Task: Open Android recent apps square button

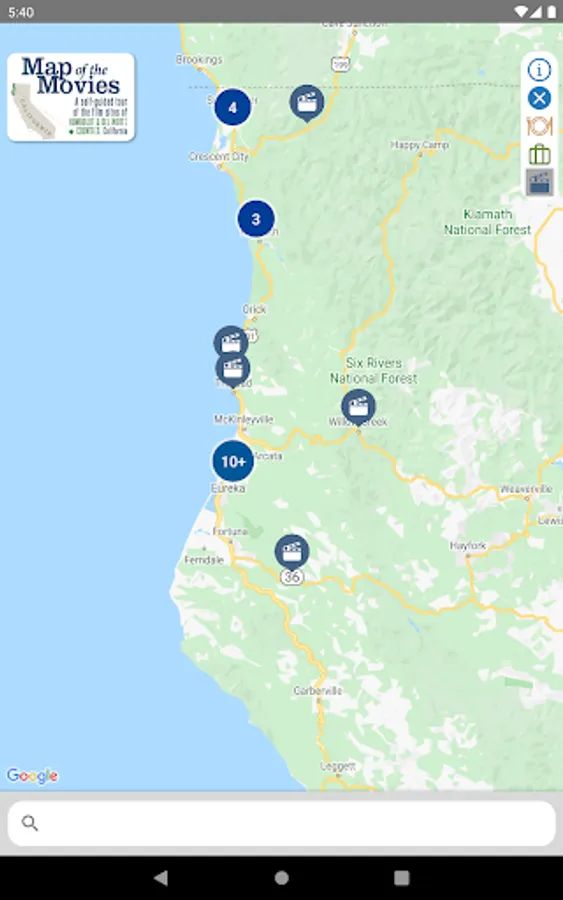Action: pyautogui.click(x=402, y=878)
